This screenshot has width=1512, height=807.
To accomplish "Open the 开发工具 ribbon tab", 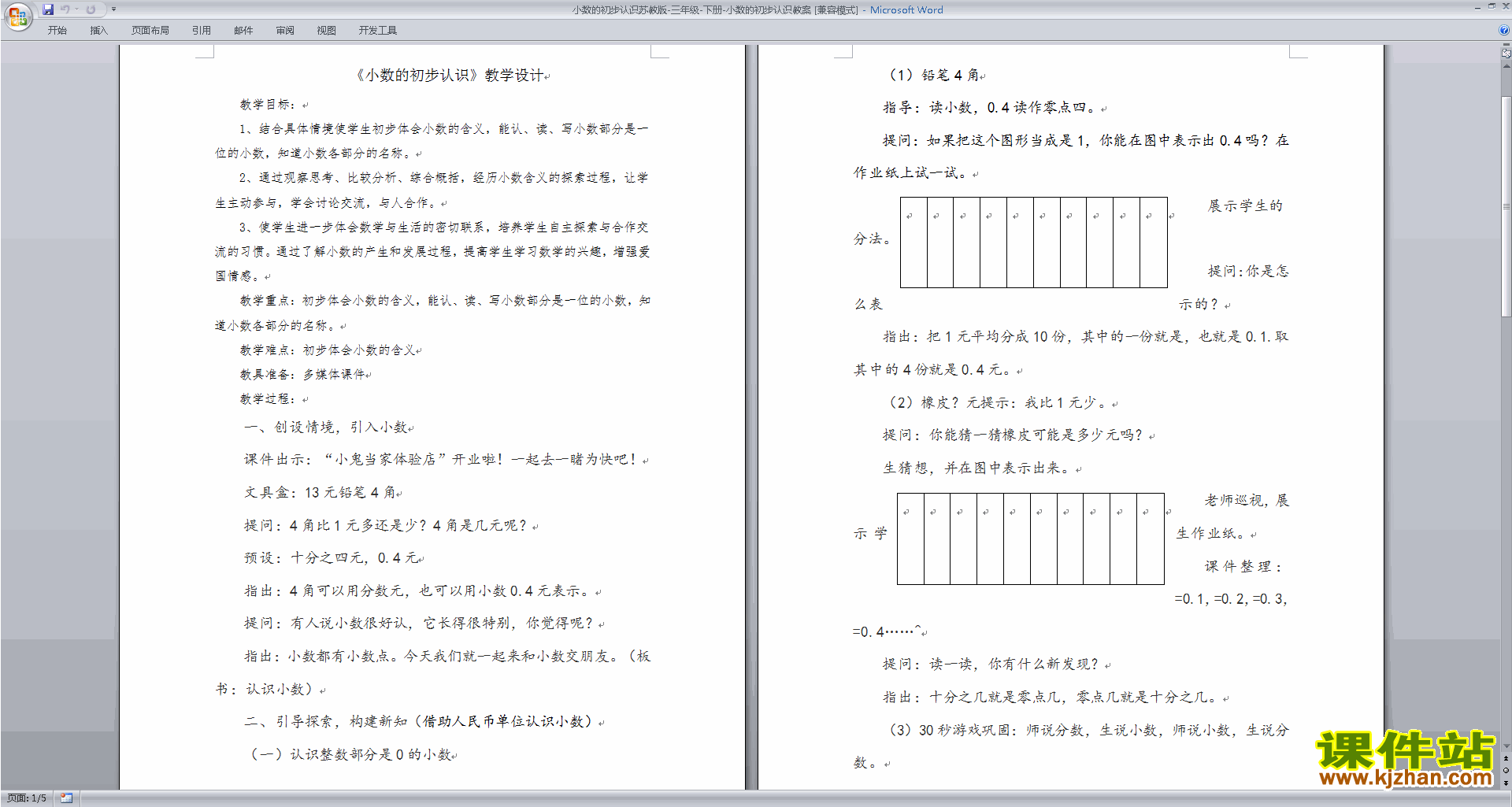I will click(x=378, y=31).
